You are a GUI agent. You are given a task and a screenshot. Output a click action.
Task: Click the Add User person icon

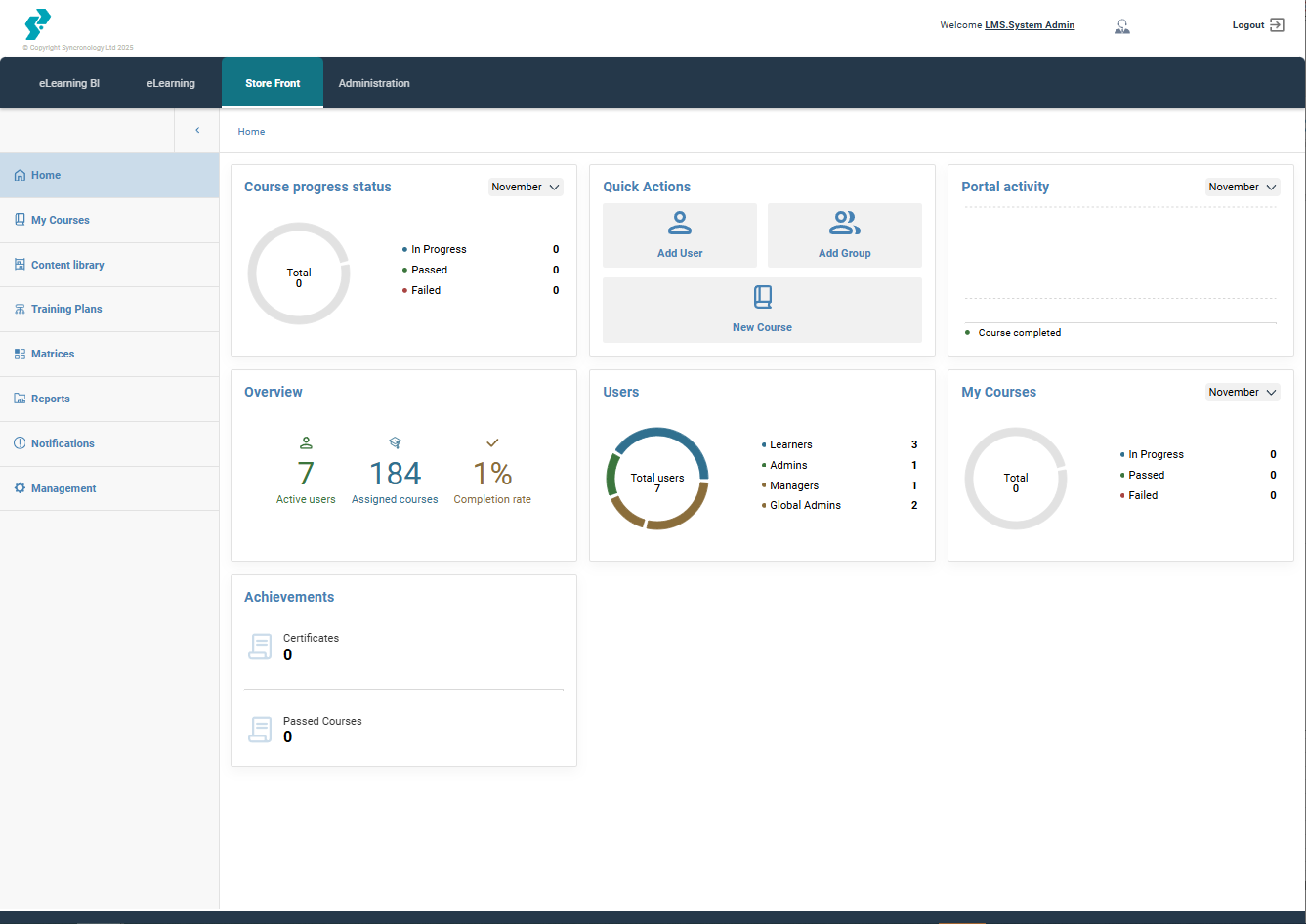(680, 224)
